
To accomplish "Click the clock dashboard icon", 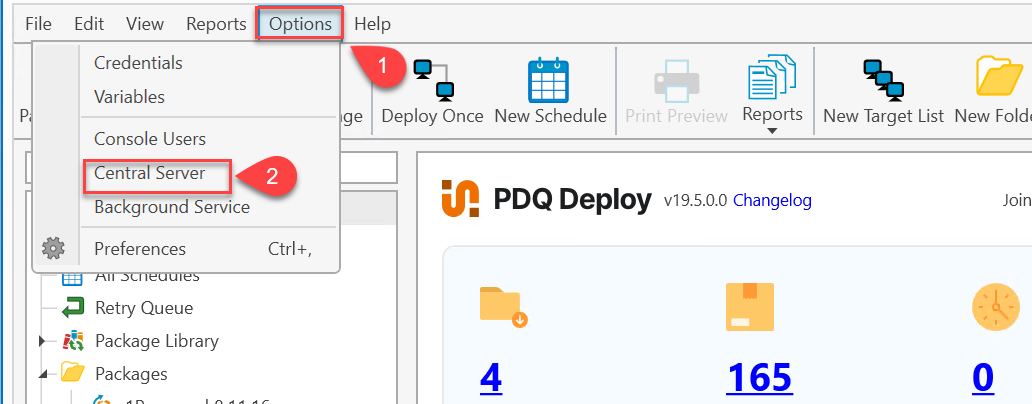I will point(996,307).
